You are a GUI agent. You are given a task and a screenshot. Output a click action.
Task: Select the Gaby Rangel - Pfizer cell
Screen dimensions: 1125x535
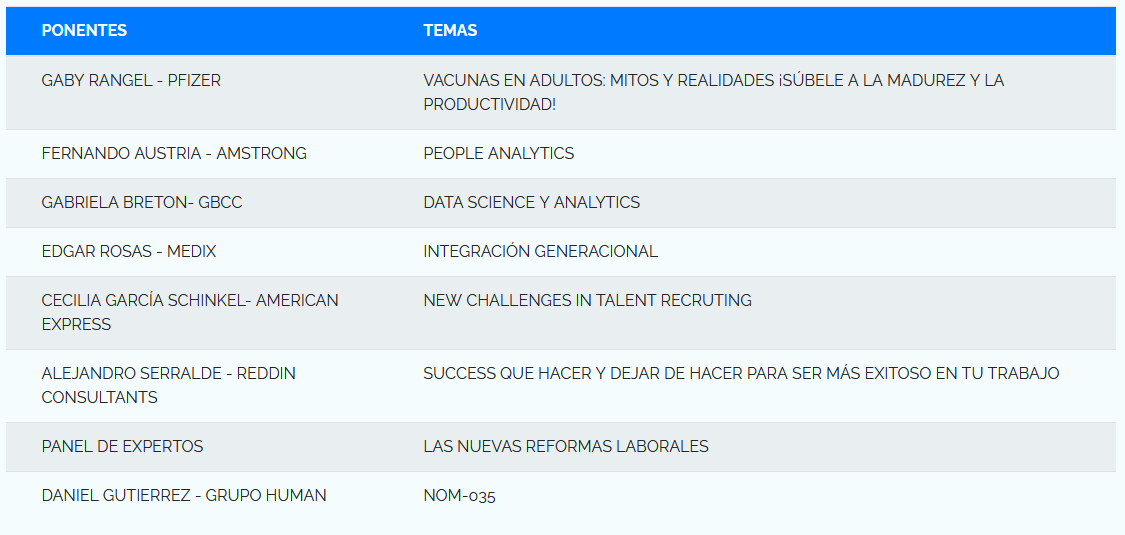pos(131,80)
